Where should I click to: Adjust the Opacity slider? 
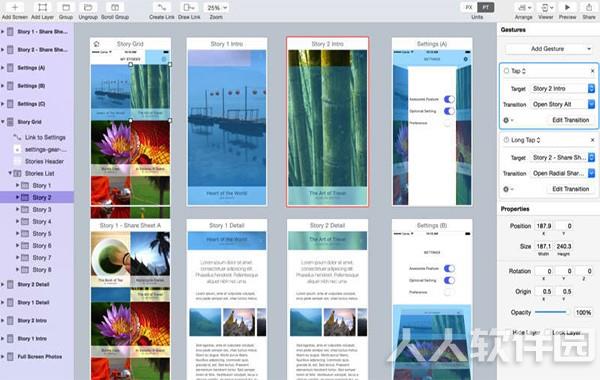click(x=550, y=312)
